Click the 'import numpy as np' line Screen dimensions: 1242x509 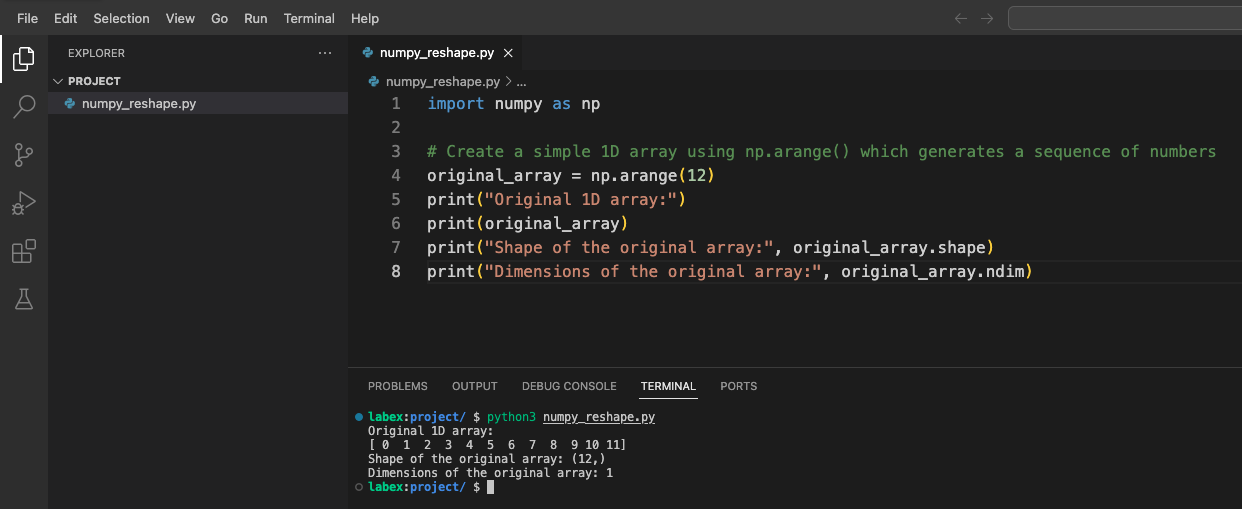pos(514,103)
